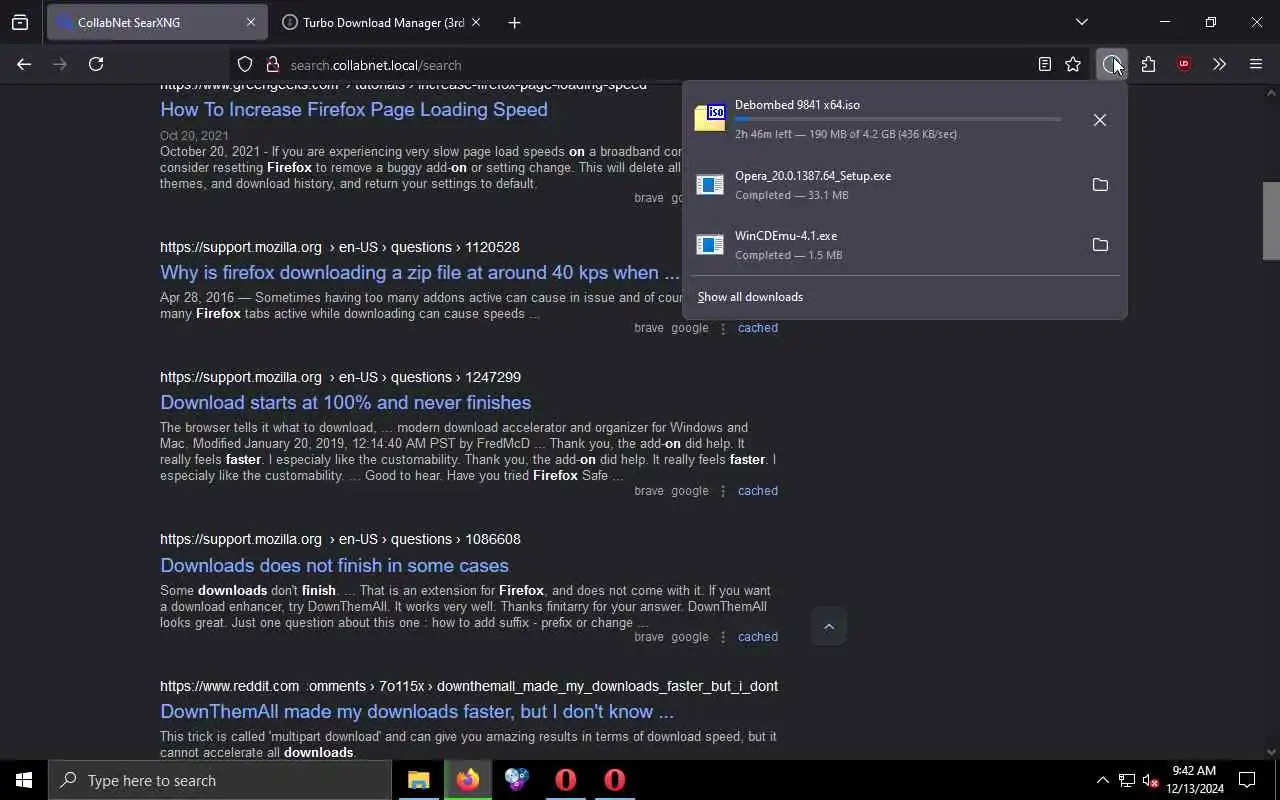This screenshot has width=1280, height=800.
Task: Open cached link for Downloads does not finish
Action: point(757,637)
